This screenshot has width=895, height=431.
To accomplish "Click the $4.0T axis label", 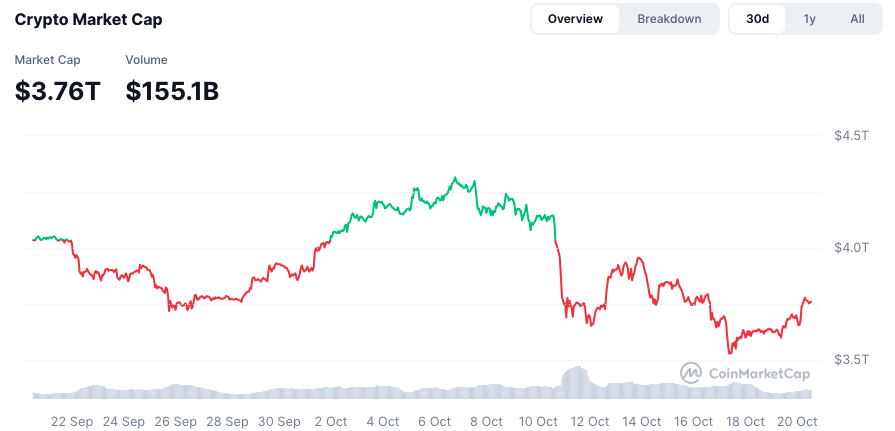I will 851,247.
